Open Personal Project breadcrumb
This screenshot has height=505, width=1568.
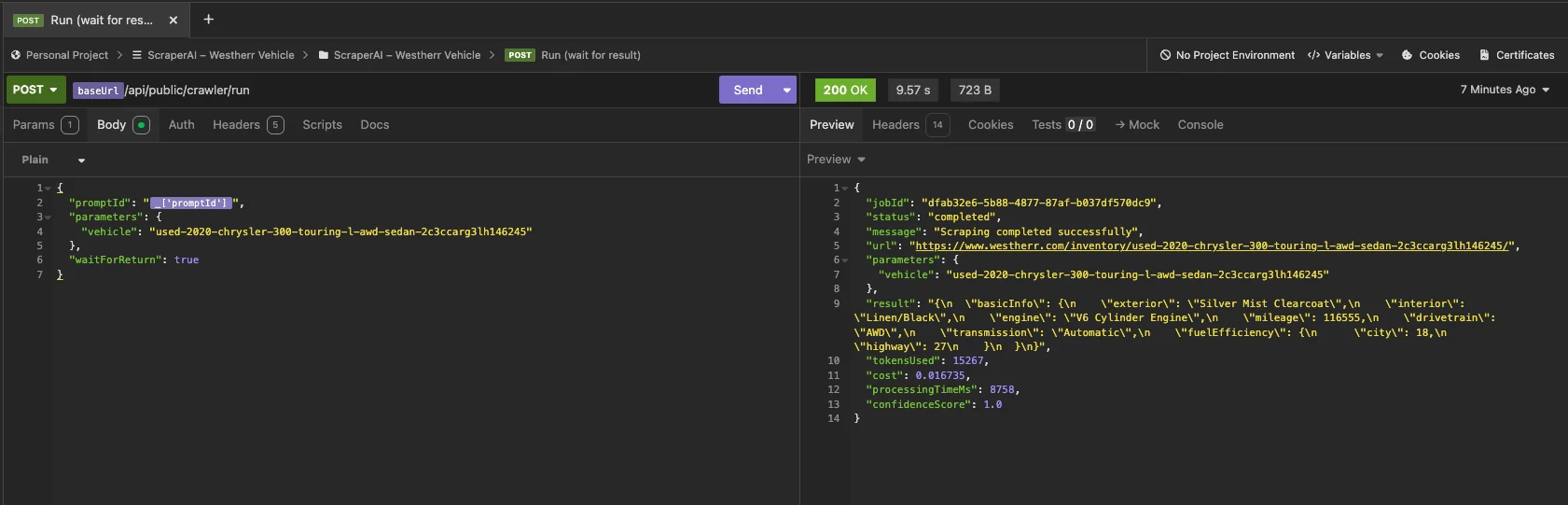[67, 55]
